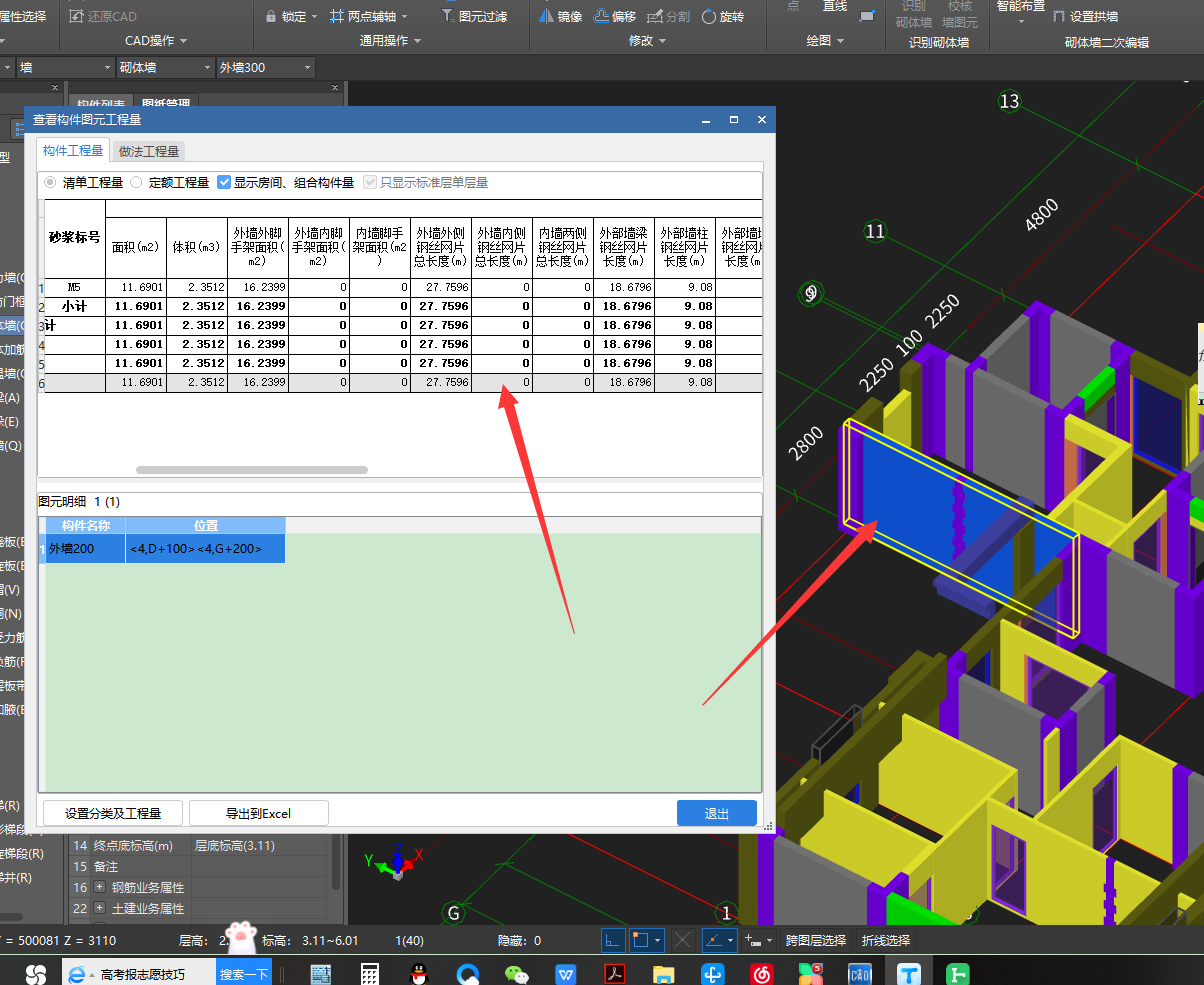The height and width of the screenshot is (985, 1204).
Task: Choose the 分割 split tool
Action: point(669,16)
